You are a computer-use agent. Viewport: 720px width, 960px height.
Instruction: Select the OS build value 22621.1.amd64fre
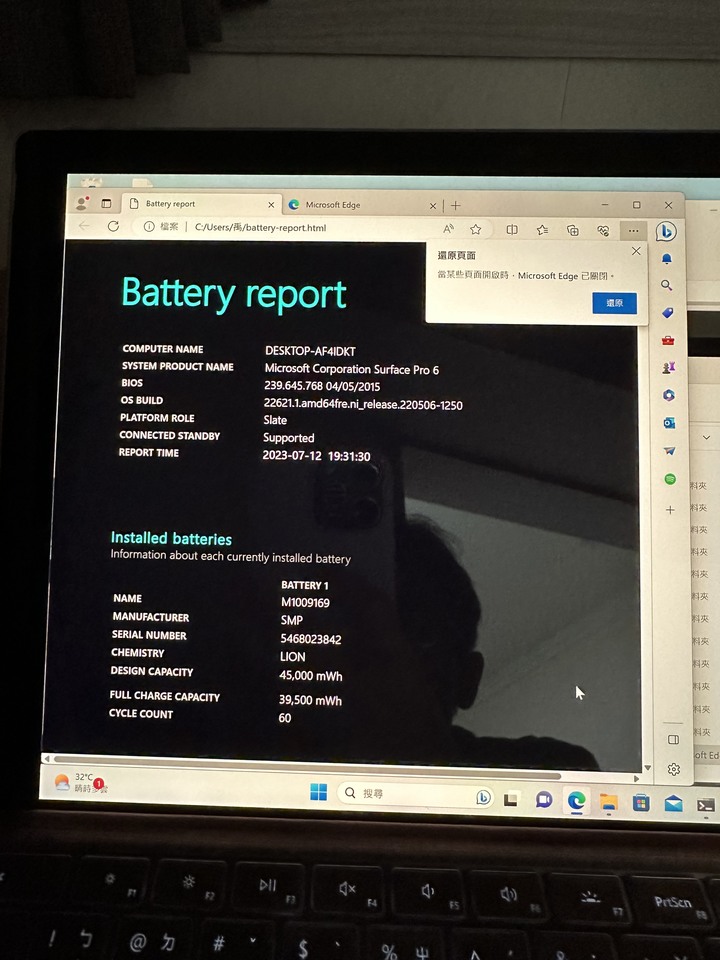point(363,405)
